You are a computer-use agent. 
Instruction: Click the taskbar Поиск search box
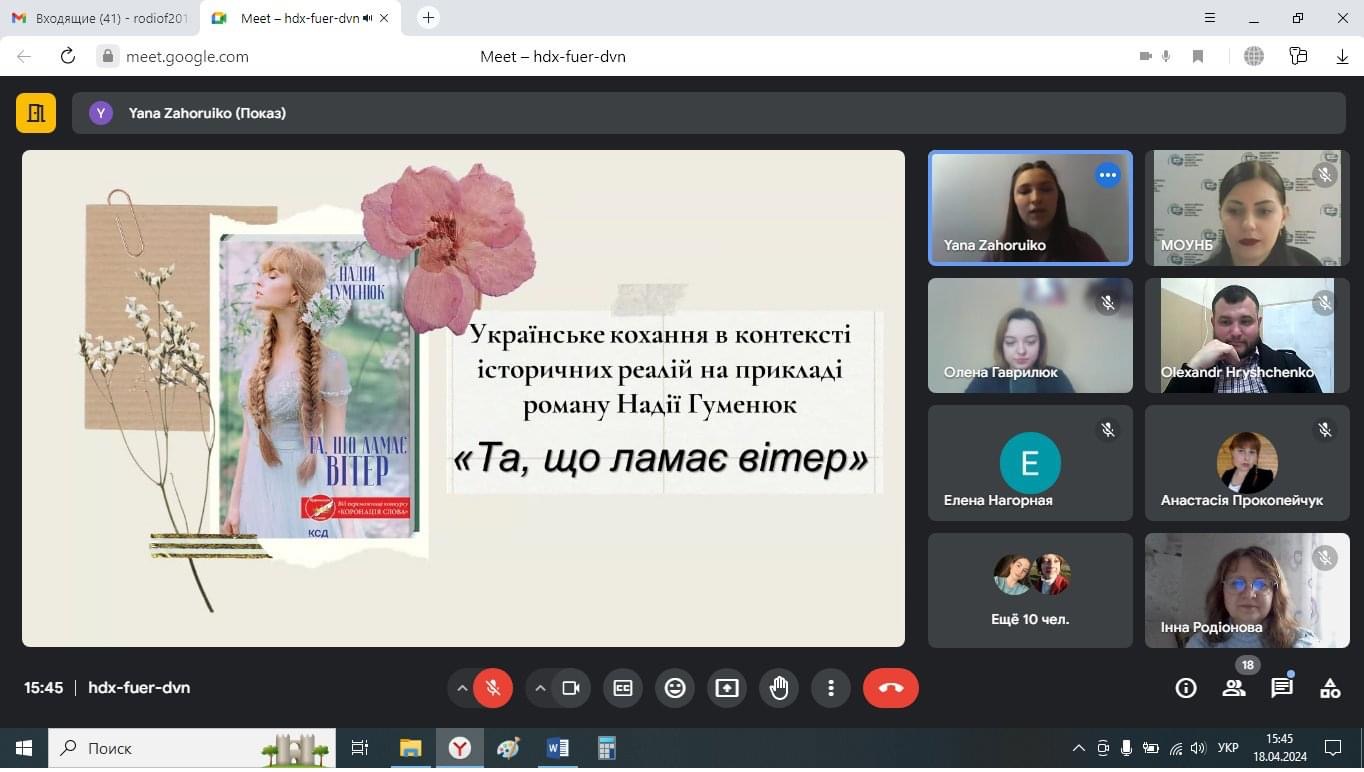[192, 748]
